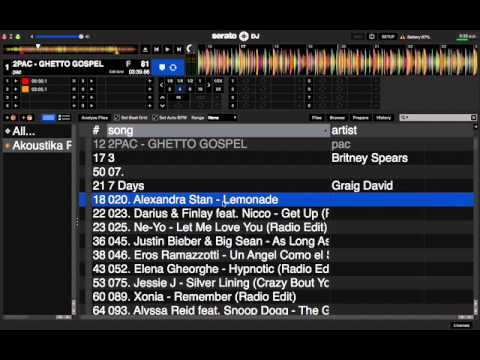Image resolution: width=480 pixels, height=360 pixels.
Task: Click plus icon on third cue row
Action: [x=150, y=98]
